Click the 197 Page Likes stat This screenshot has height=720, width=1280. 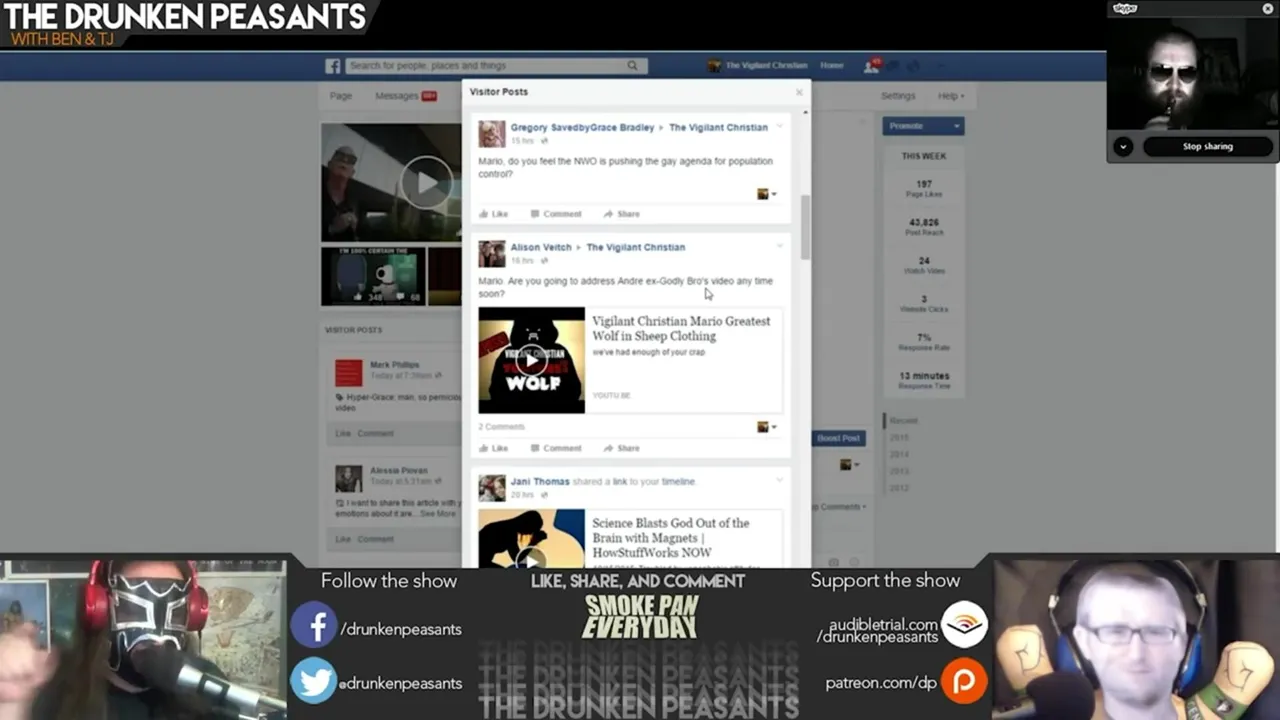(x=923, y=188)
